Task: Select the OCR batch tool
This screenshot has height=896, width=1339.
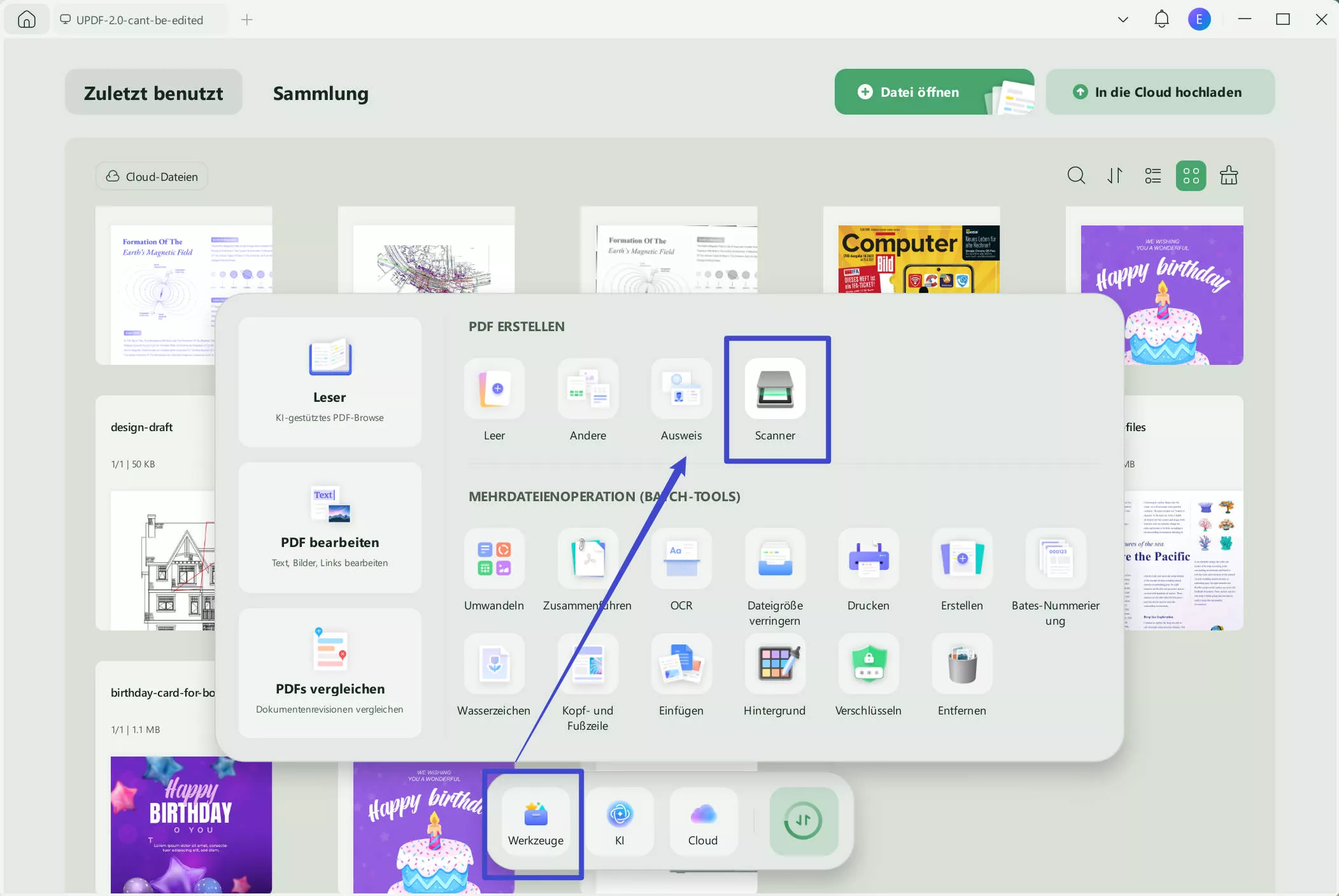Action: tap(681, 558)
